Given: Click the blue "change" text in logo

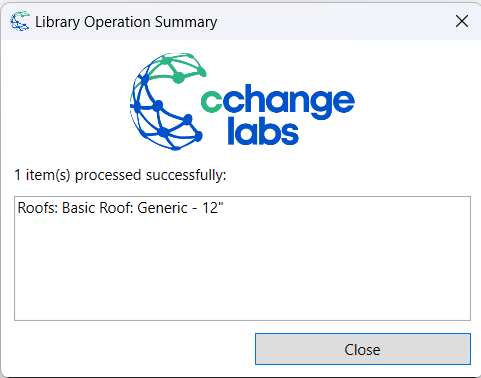Looking at the screenshot, I should point(288,101).
